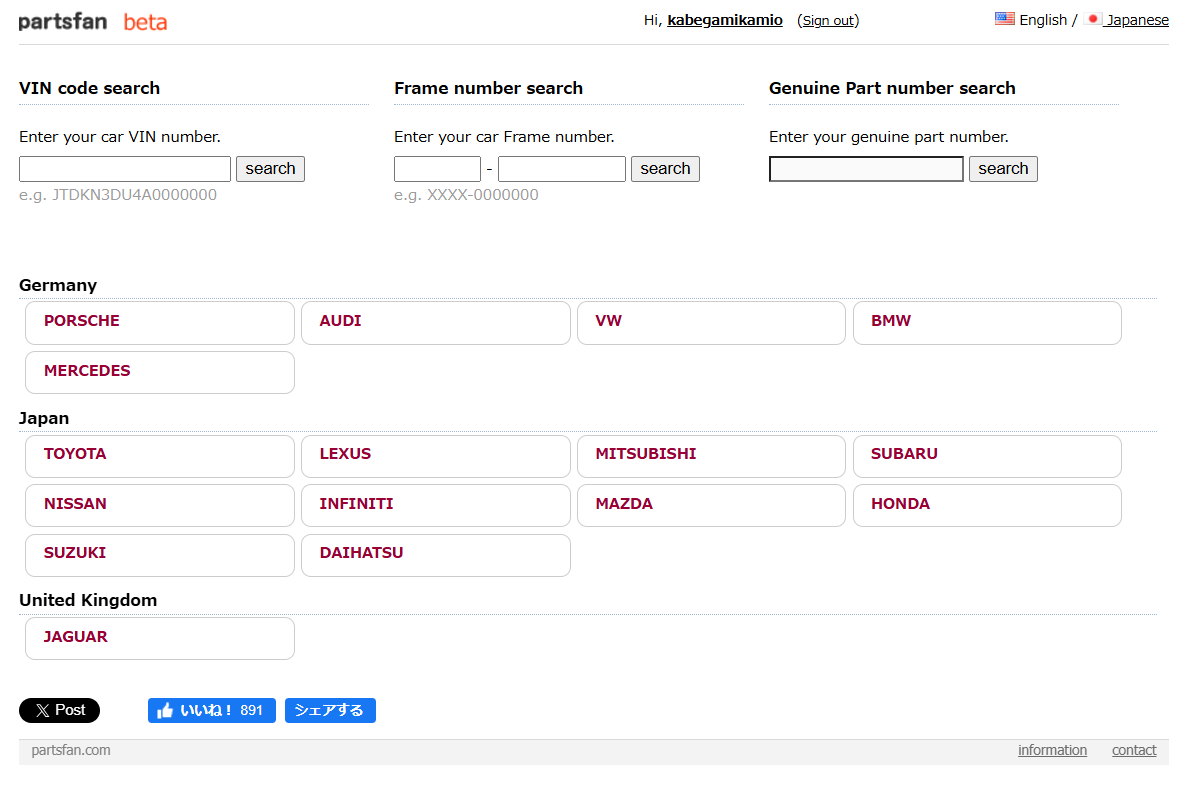Image resolution: width=1202 pixels, height=794 pixels.
Task: Click the US flag icon
Action: [1005, 18]
